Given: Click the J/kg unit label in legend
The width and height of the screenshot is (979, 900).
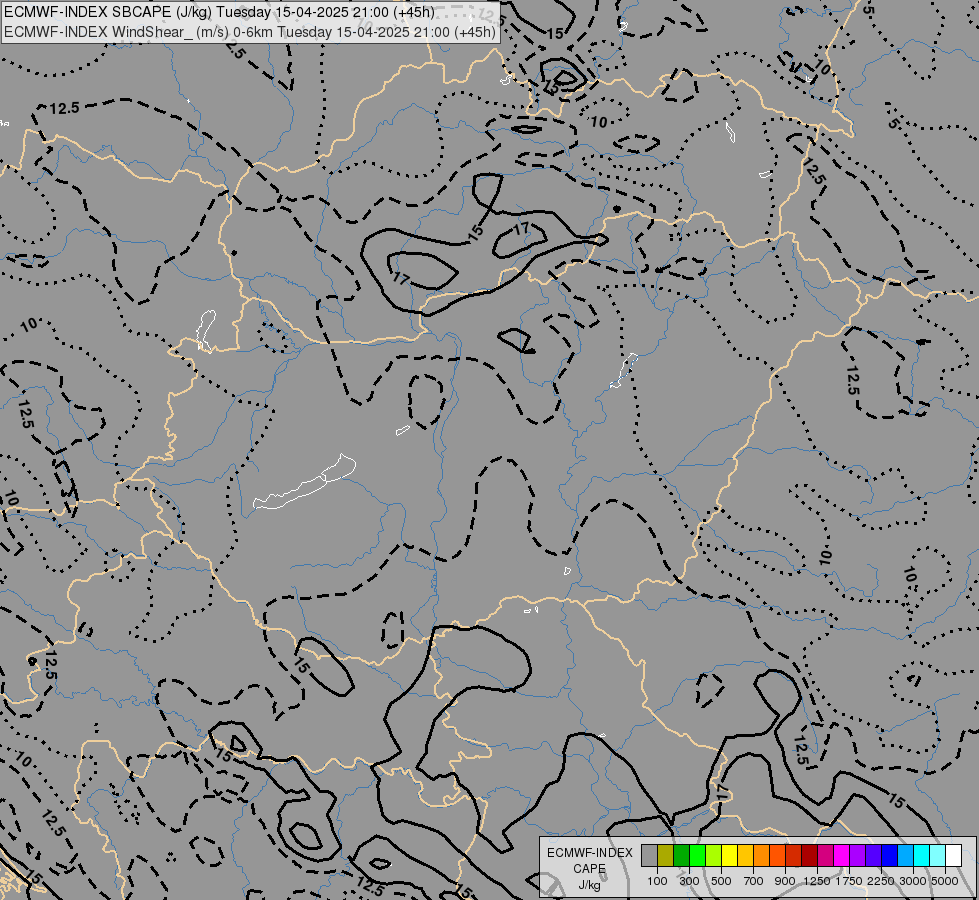Looking at the screenshot, I should [589, 885].
